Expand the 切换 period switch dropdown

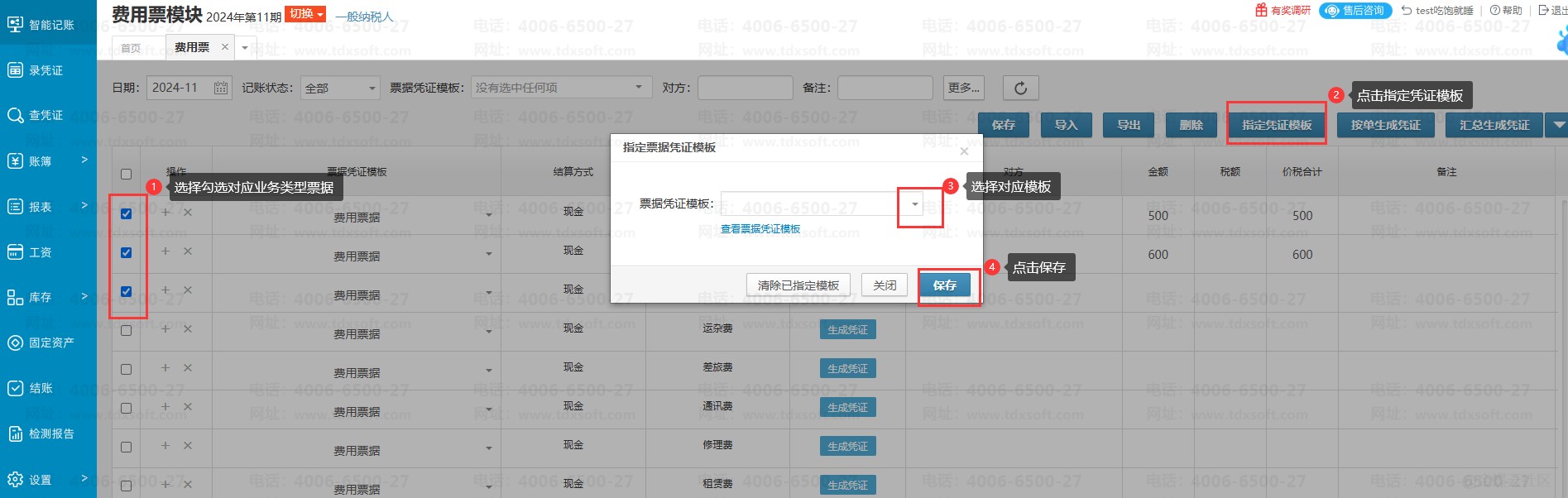pyautogui.click(x=305, y=14)
